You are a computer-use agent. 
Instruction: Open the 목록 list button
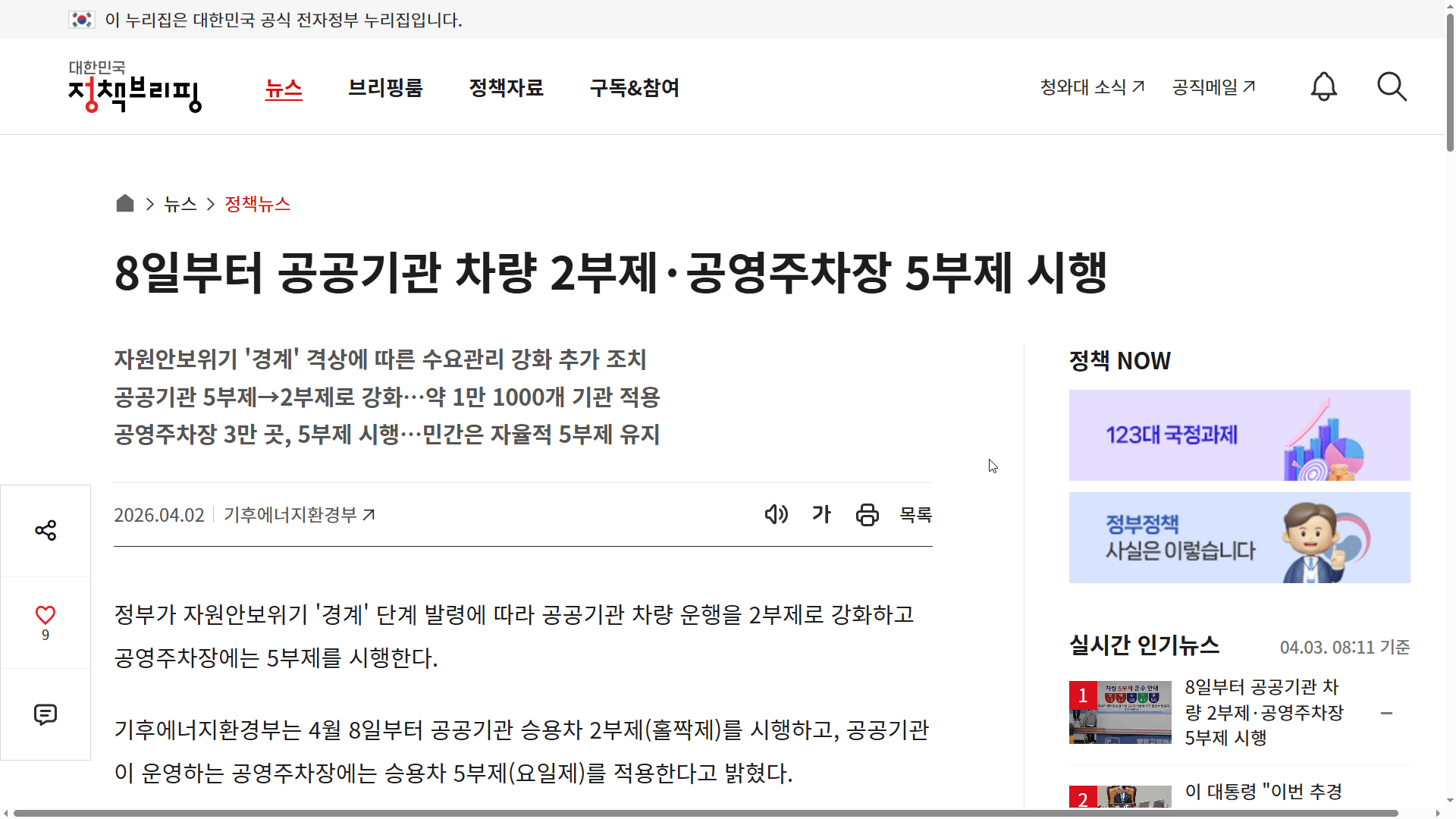click(915, 514)
